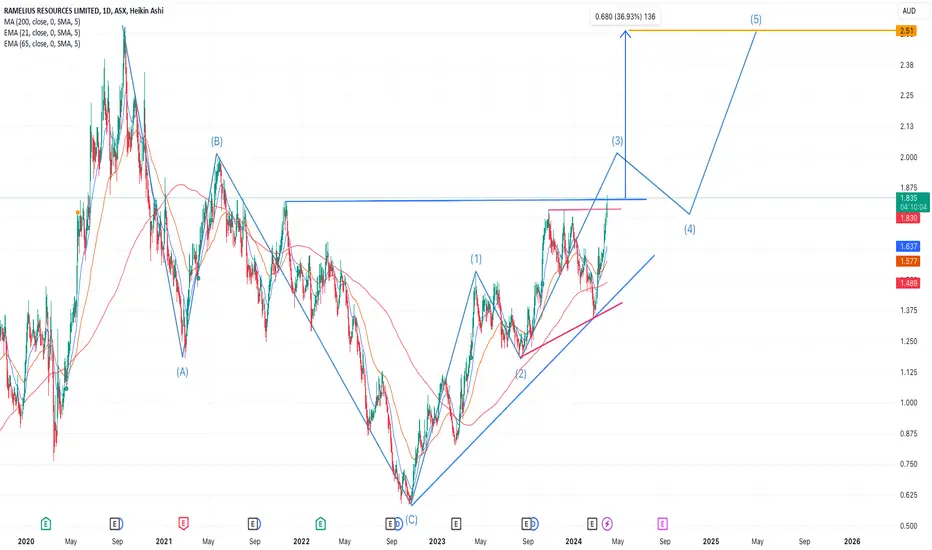The width and height of the screenshot is (932, 550).
Task: Click the 2024 label on time axis
Action: click(x=574, y=541)
